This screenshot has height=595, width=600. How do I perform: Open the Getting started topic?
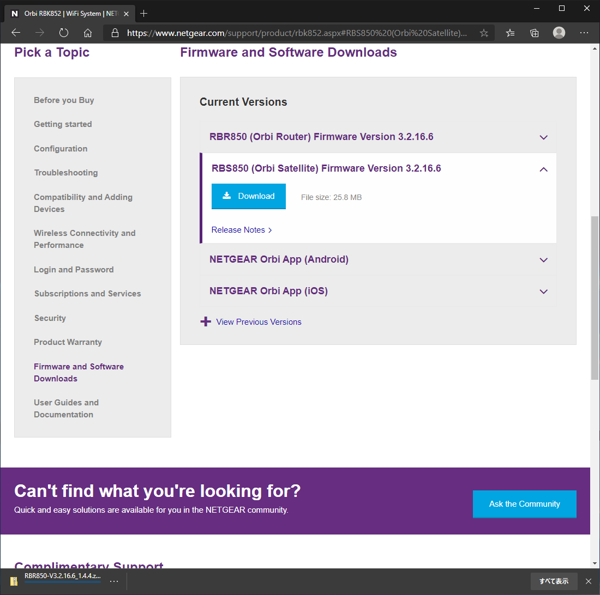pos(63,124)
